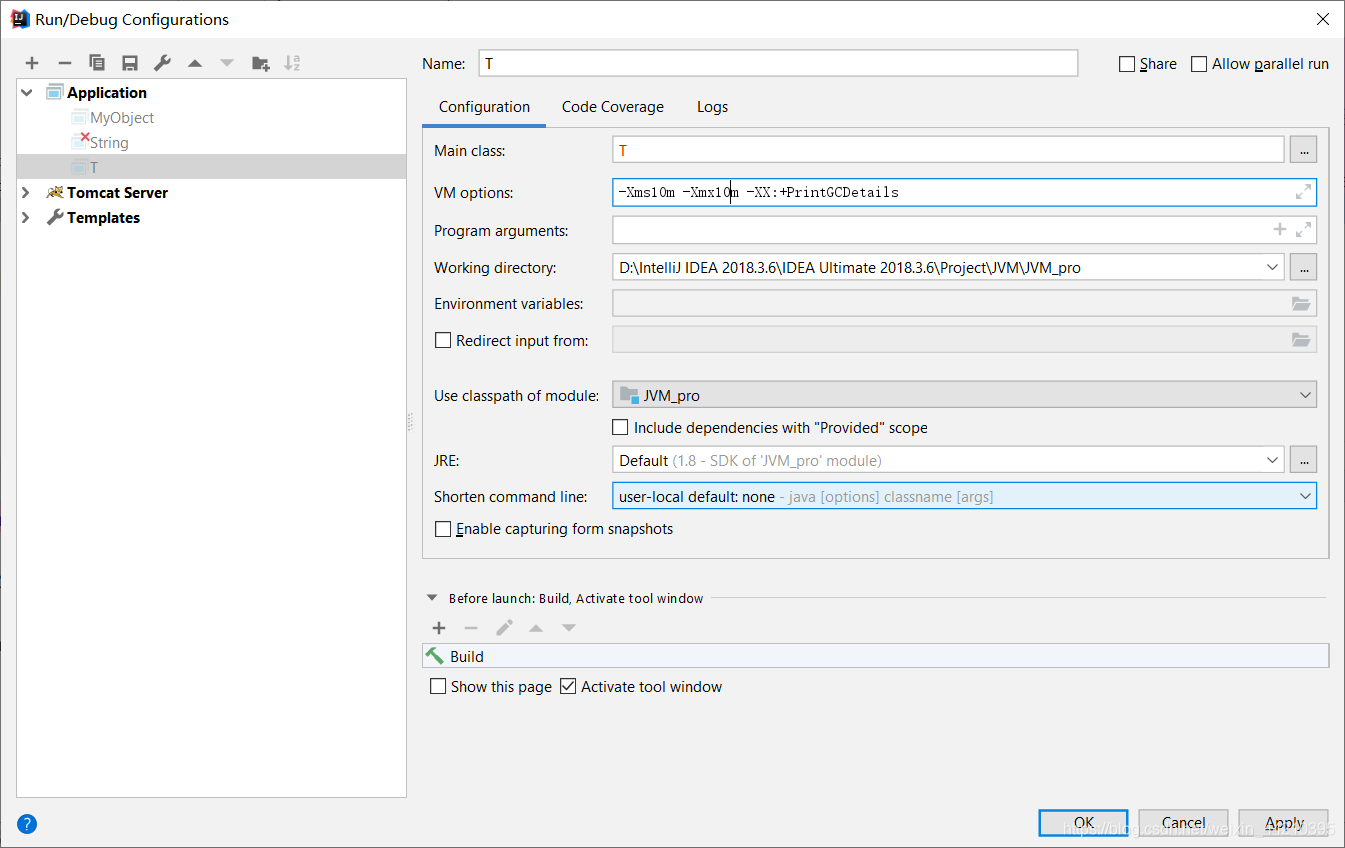Viewport: 1345px width, 848px height.
Task: Copy the selected configuration
Action: click(97, 63)
